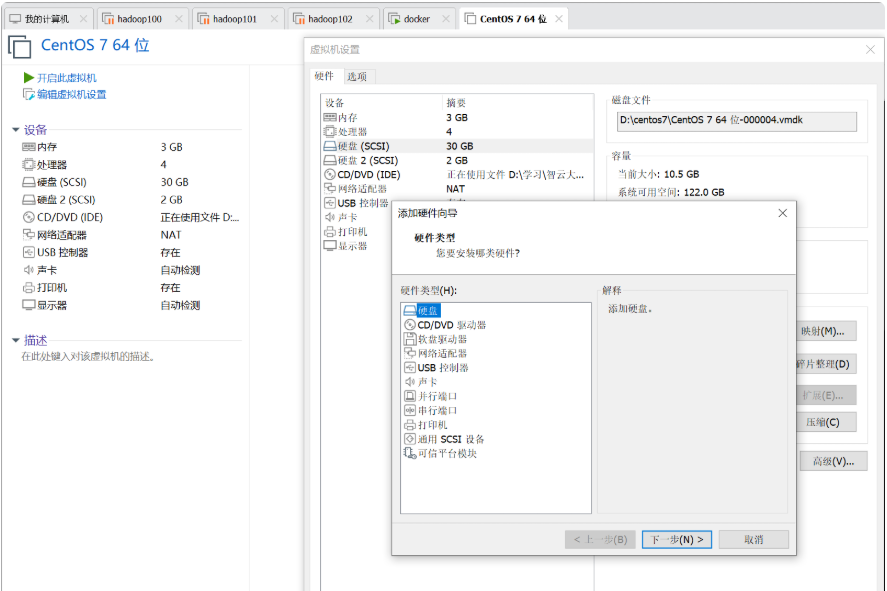Screen dimensions: 887x591
Task: Select USB 控制器 hardware type
Action: pyautogui.click(x=443, y=367)
